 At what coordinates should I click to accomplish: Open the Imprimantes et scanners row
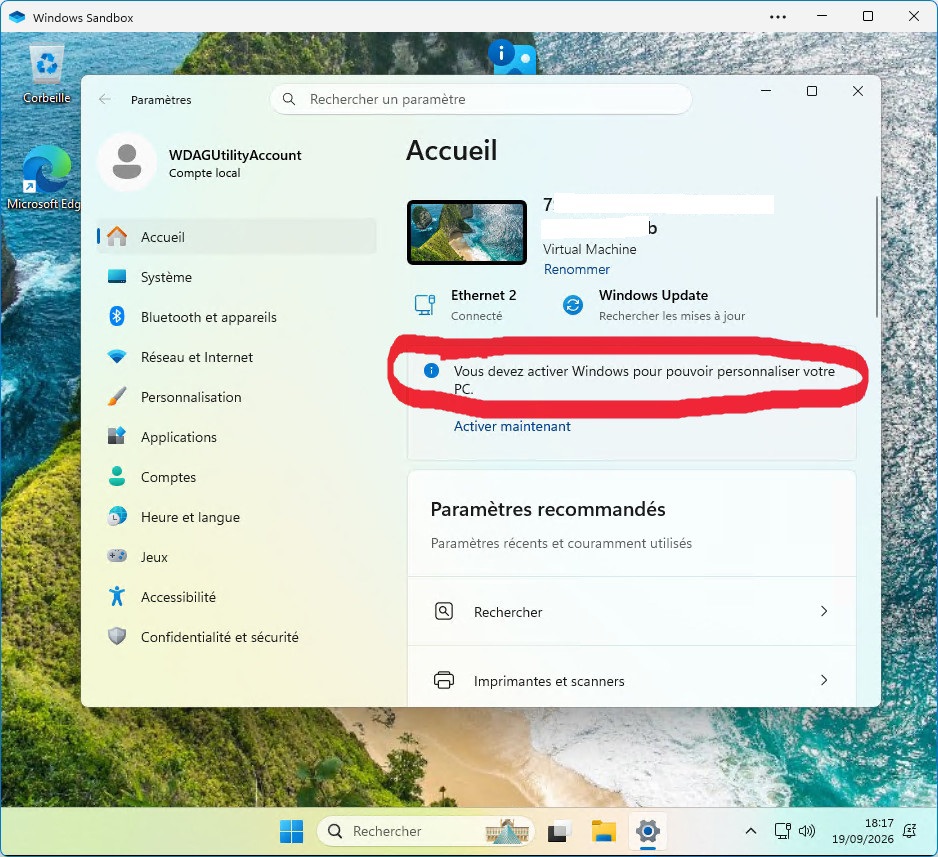632,680
